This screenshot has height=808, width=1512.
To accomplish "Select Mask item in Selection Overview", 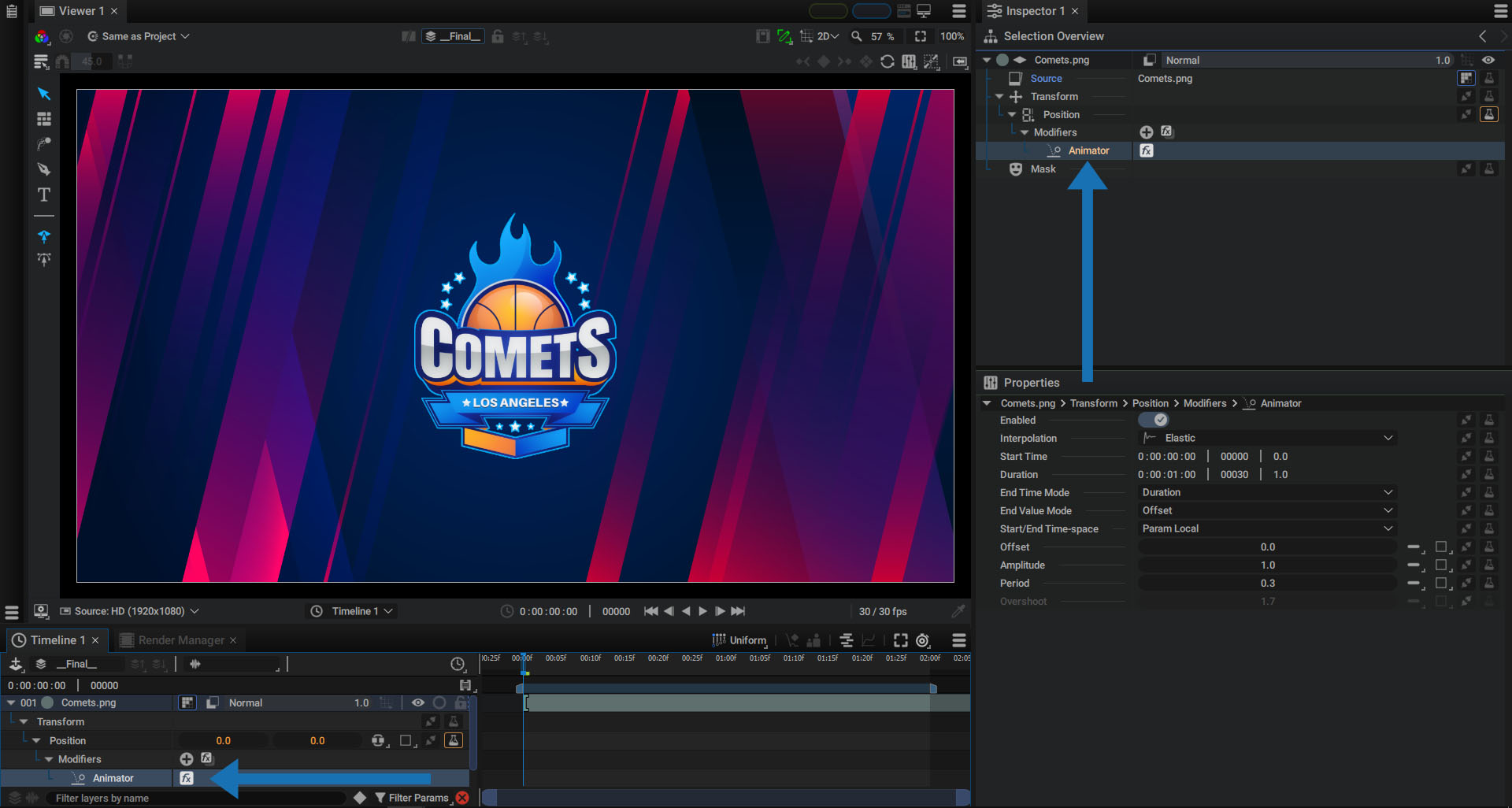I will (x=1043, y=169).
